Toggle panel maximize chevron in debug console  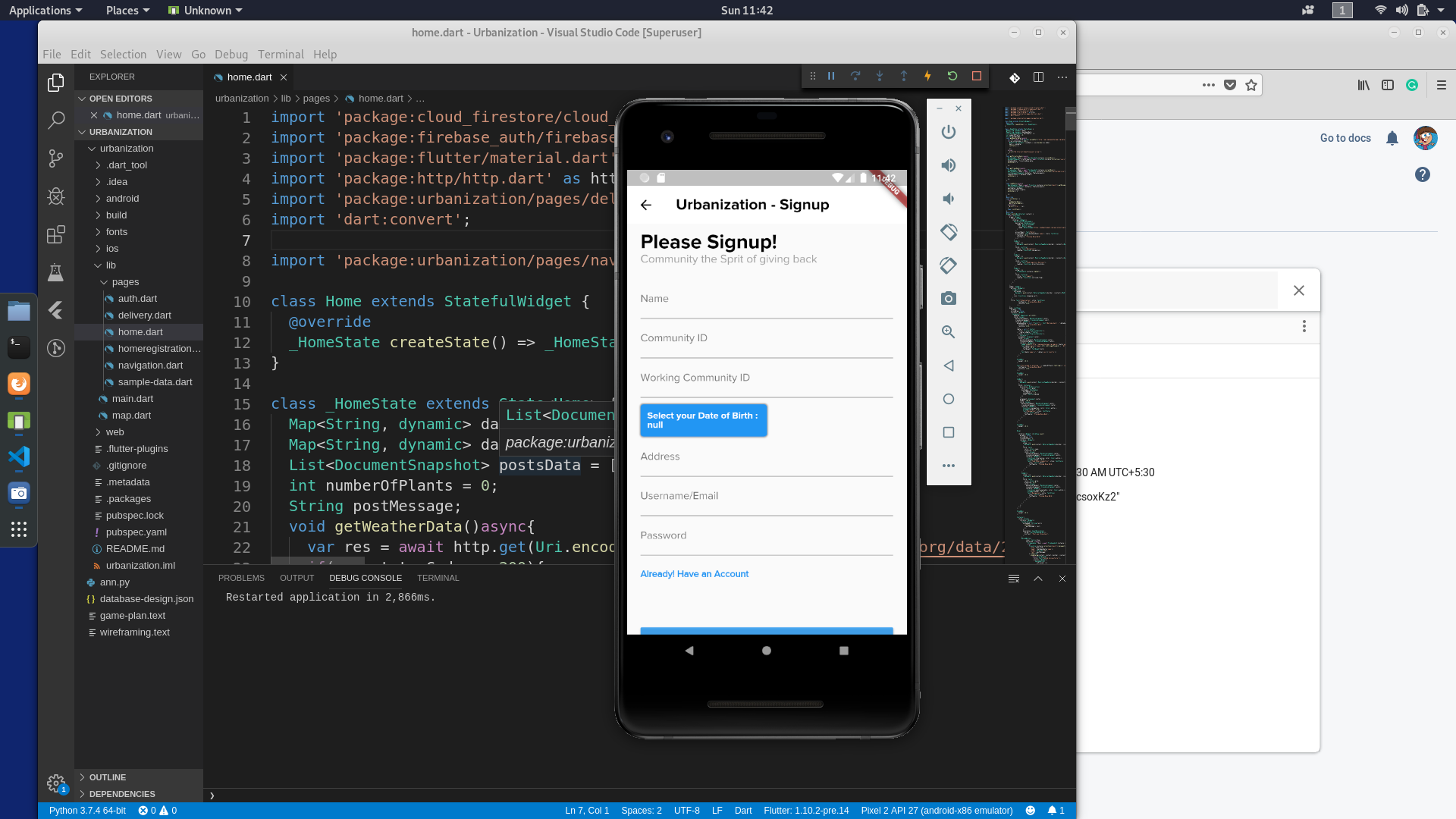pos(1038,579)
